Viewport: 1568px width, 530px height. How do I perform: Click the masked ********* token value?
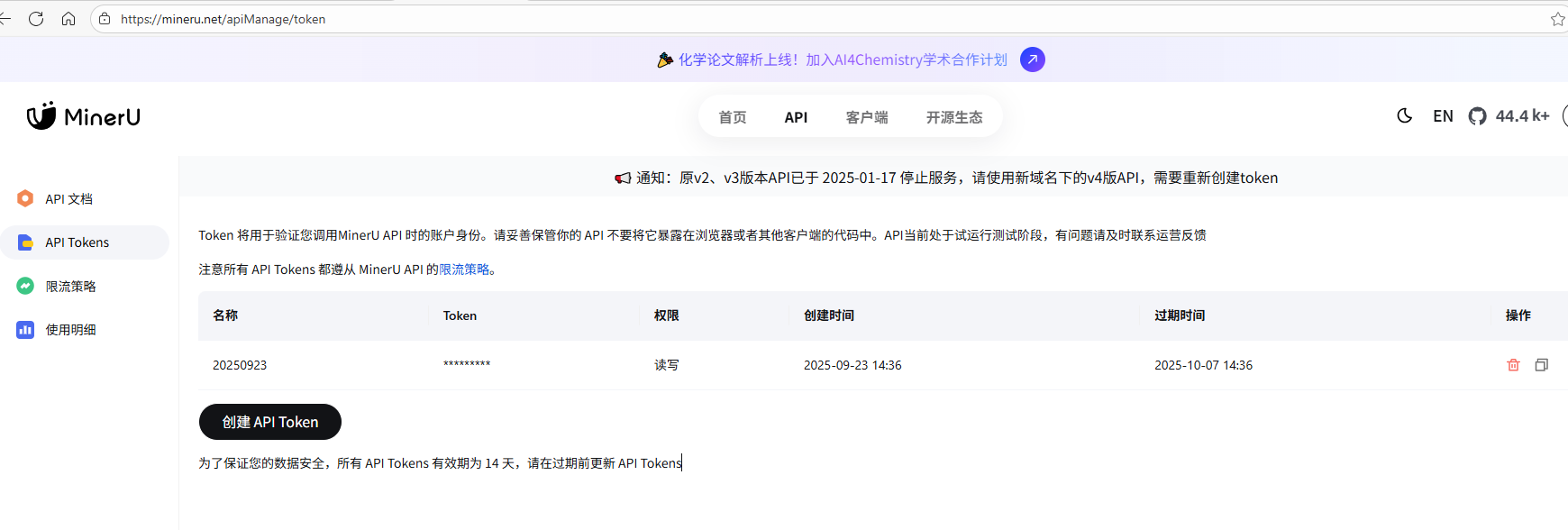[x=467, y=364]
